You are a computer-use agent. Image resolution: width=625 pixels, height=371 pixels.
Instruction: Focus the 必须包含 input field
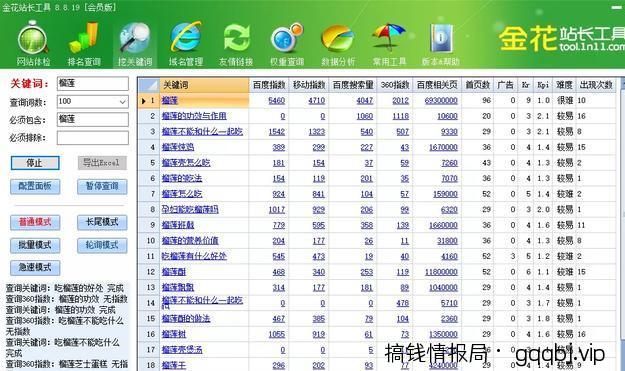pos(92,119)
